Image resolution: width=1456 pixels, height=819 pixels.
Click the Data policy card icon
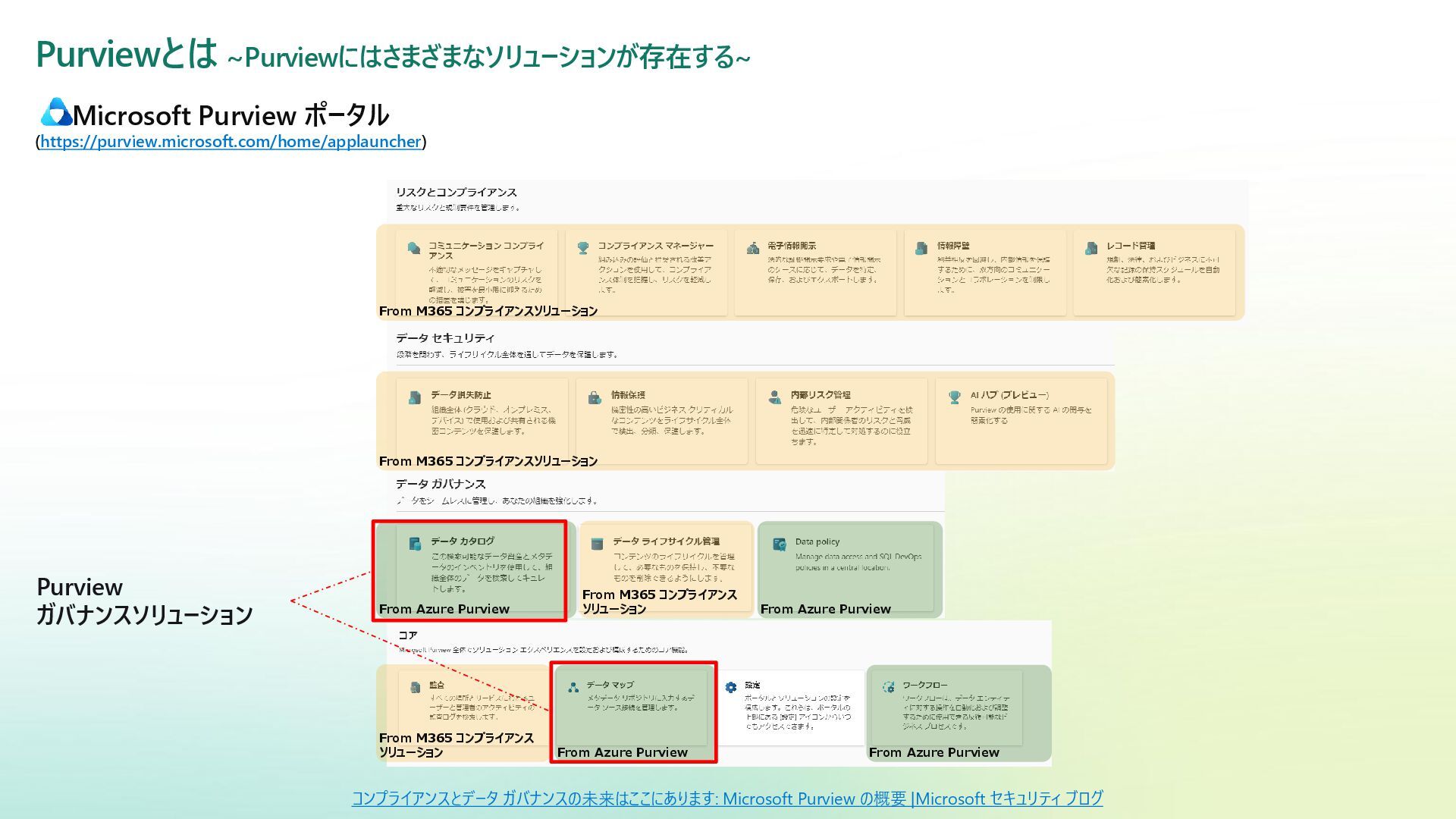pyautogui.click(x=779, y=544)
